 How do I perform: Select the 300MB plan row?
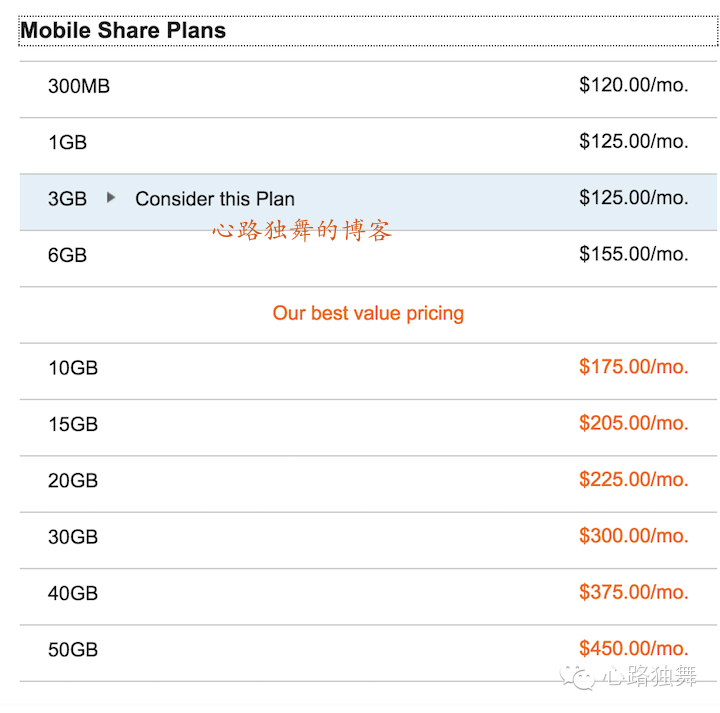(368, 90)
